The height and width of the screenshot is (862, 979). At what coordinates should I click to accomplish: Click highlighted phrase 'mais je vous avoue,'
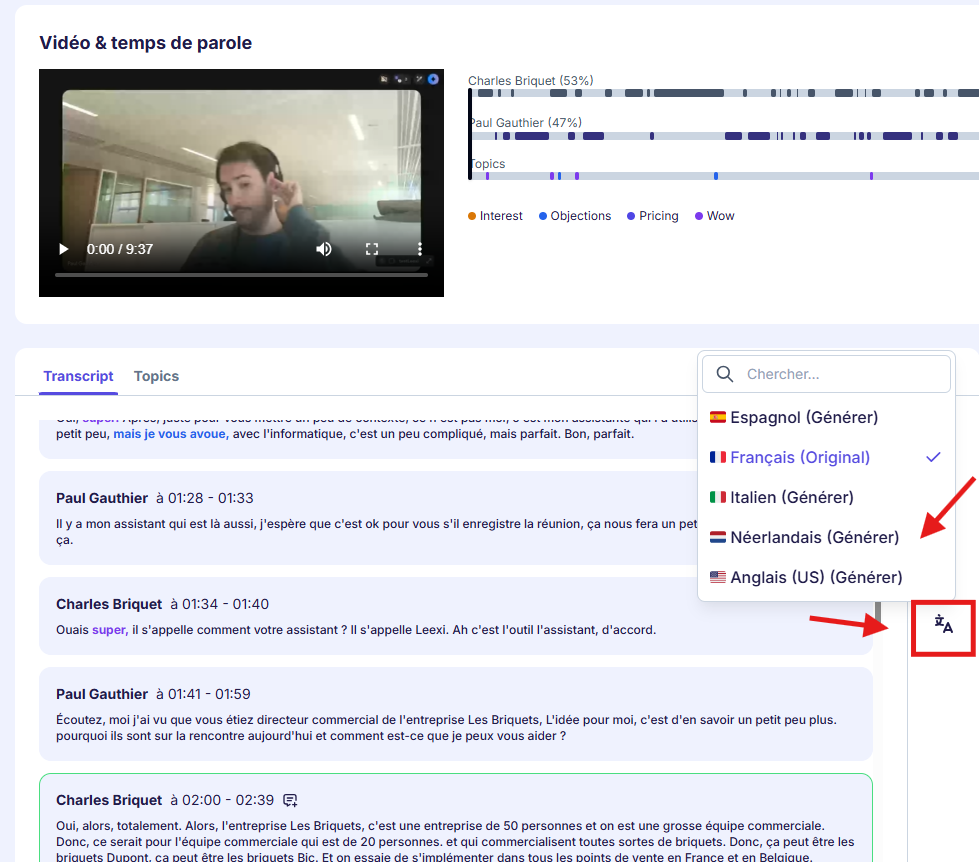click(171, 434)
